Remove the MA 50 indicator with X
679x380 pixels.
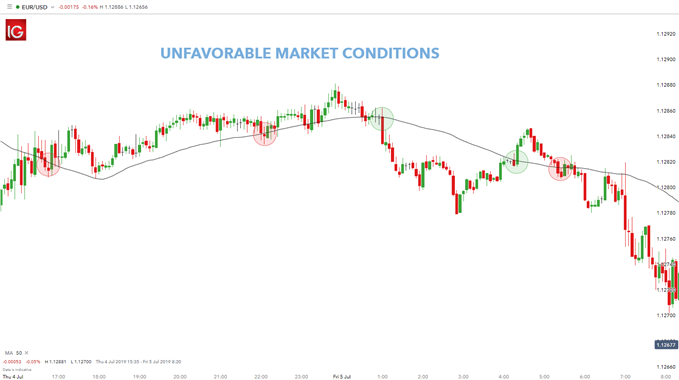(26, 353)
